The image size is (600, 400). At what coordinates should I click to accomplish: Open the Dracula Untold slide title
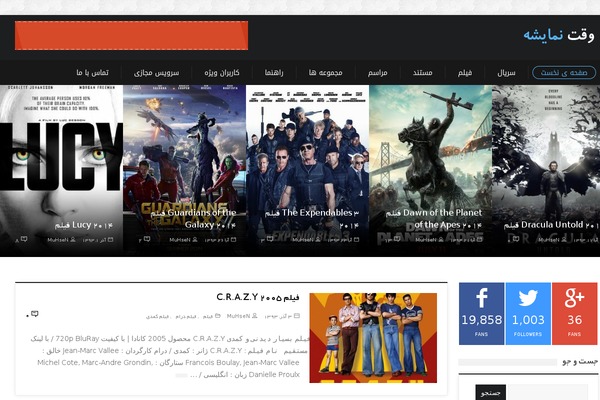click(x=551, y=225)
